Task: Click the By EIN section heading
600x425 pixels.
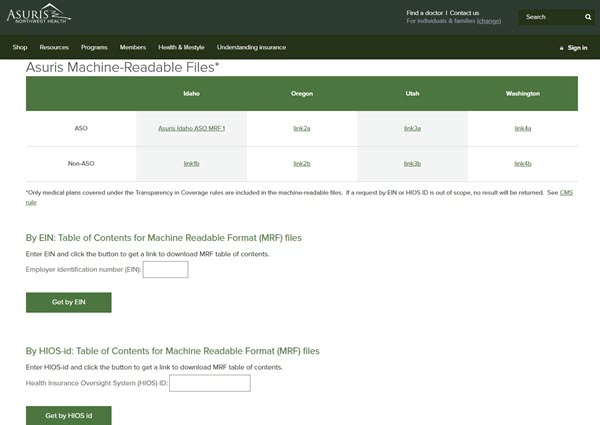Action: coord(164,238)
